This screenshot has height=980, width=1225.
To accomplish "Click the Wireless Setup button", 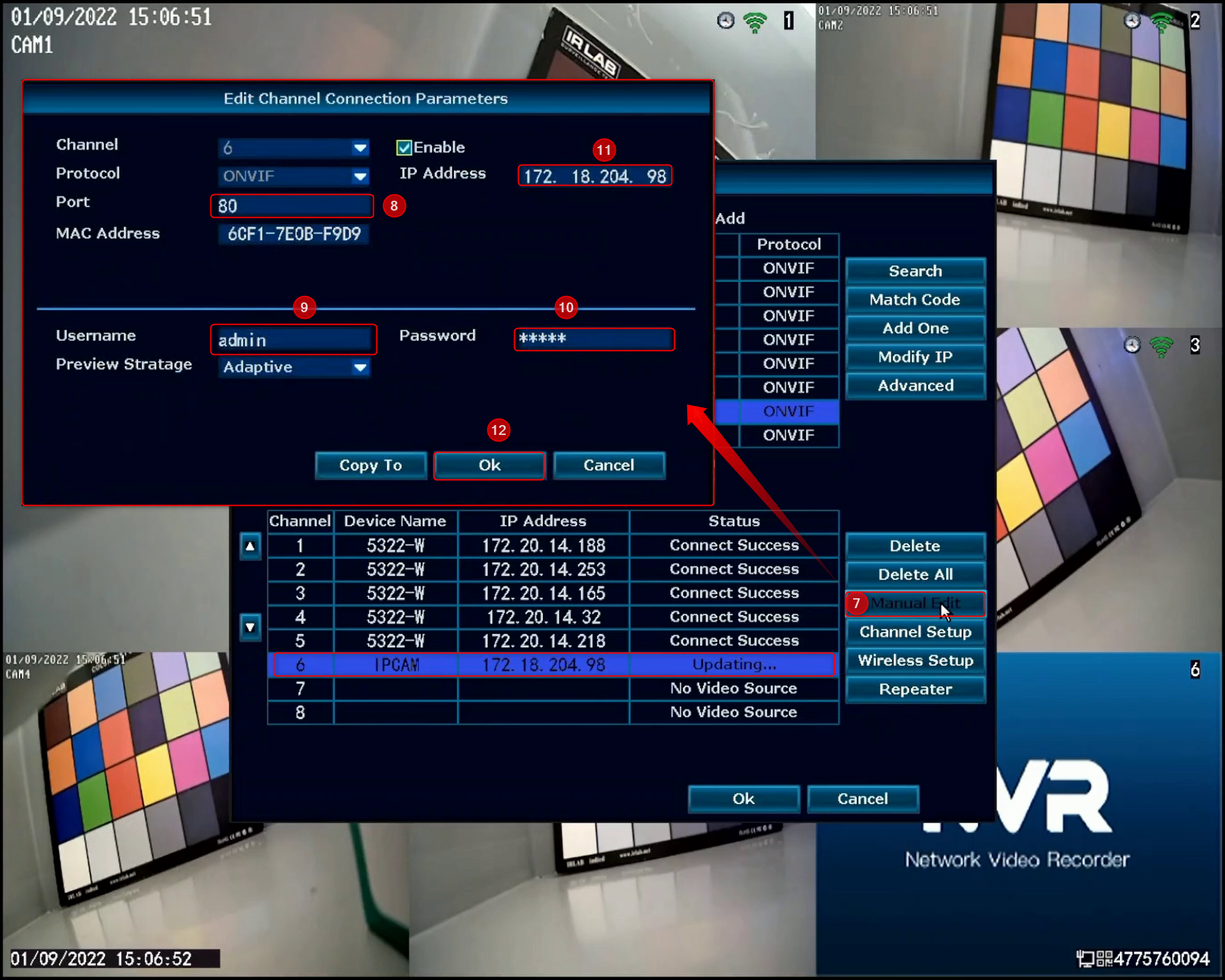I will coord(915,661).
